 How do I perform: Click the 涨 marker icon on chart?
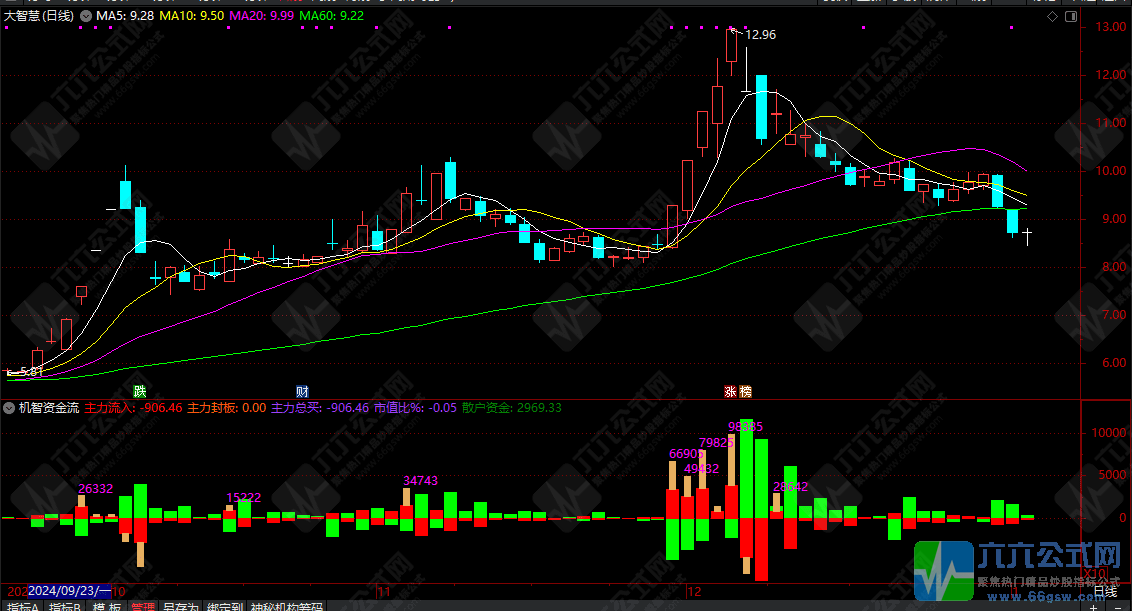pos(730,390)
